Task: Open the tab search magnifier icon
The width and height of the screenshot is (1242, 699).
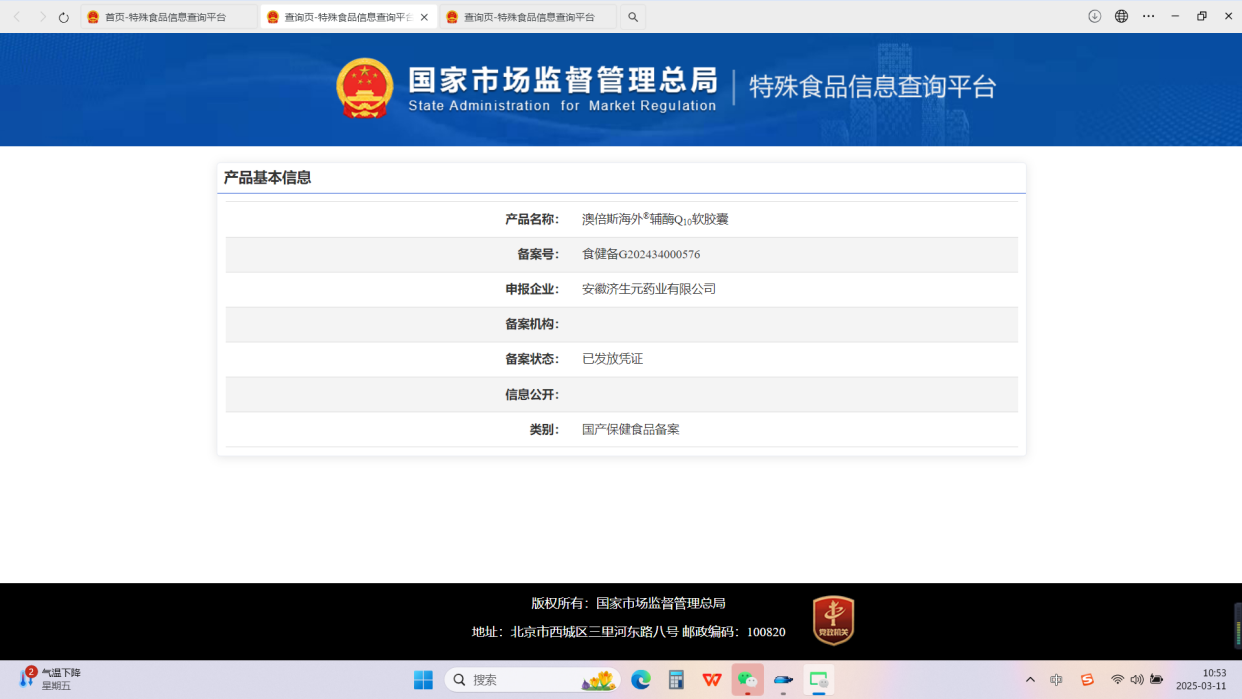Action: click(x=633, y=17)
